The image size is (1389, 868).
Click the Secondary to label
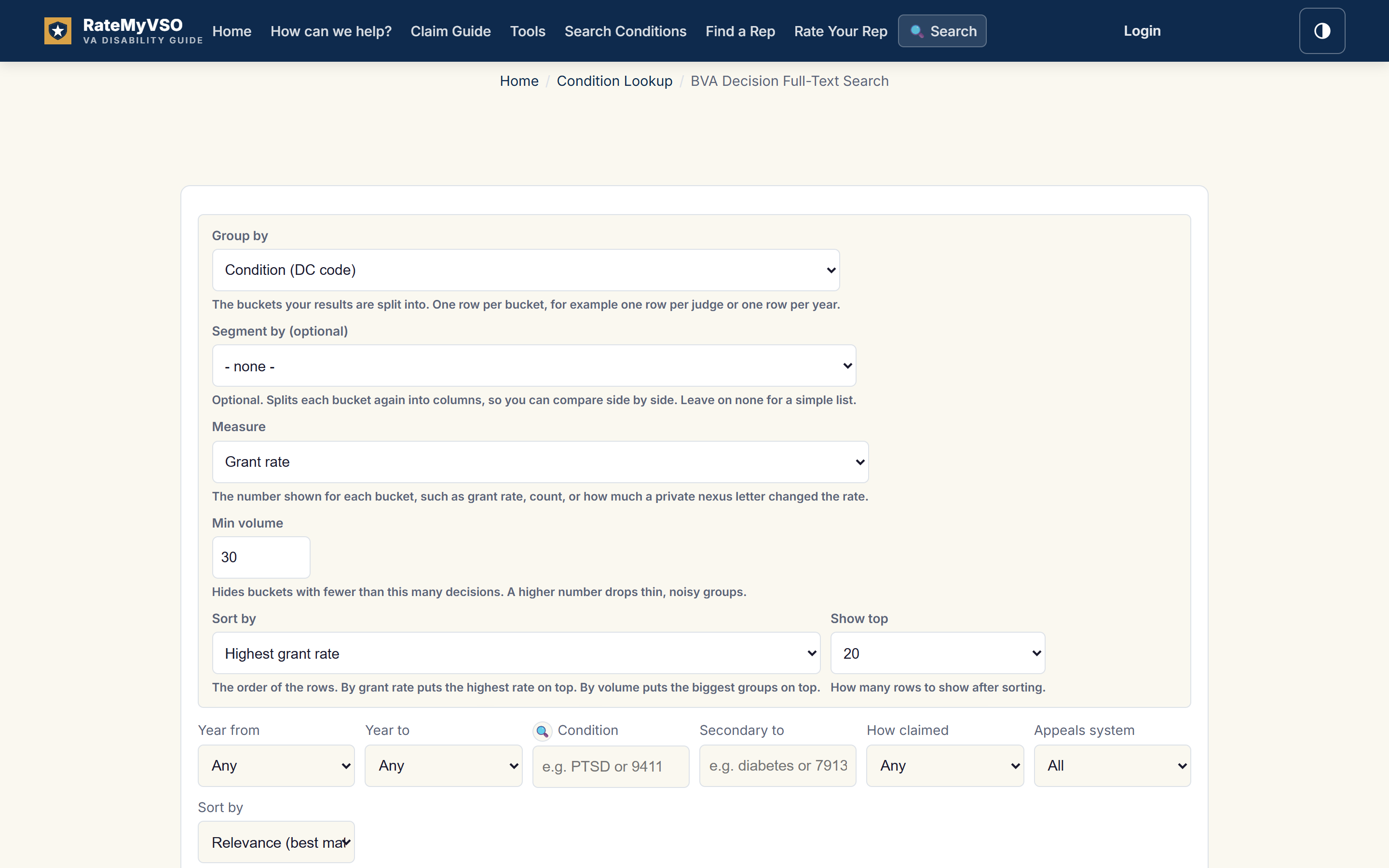pyautogui.click(x=742, y=730)
